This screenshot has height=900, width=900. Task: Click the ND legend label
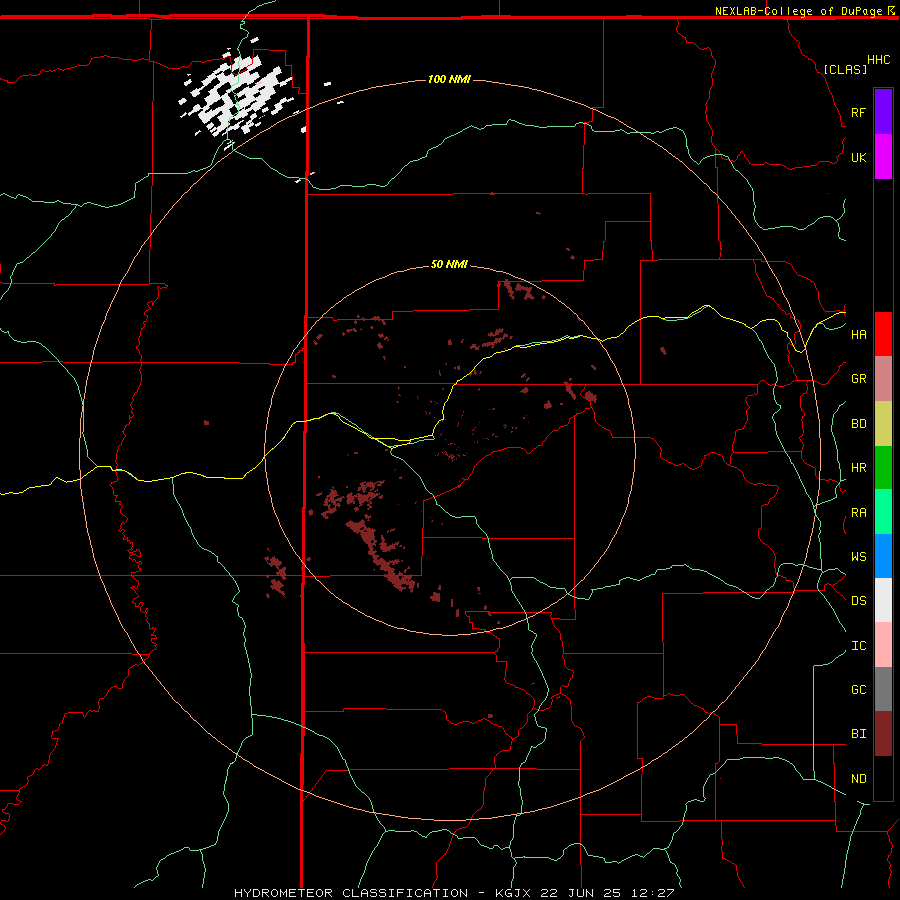858,779
